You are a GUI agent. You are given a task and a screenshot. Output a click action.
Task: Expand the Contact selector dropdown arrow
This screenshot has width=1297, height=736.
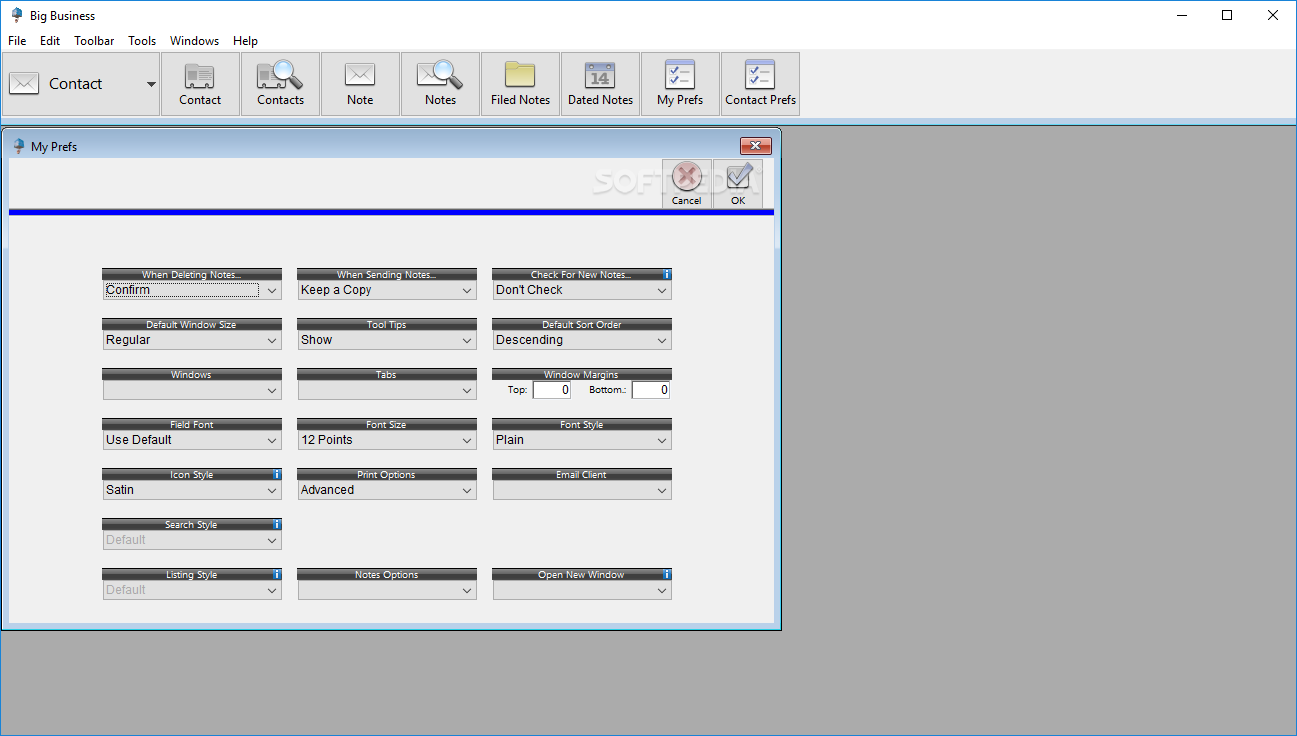coord(151,84)
